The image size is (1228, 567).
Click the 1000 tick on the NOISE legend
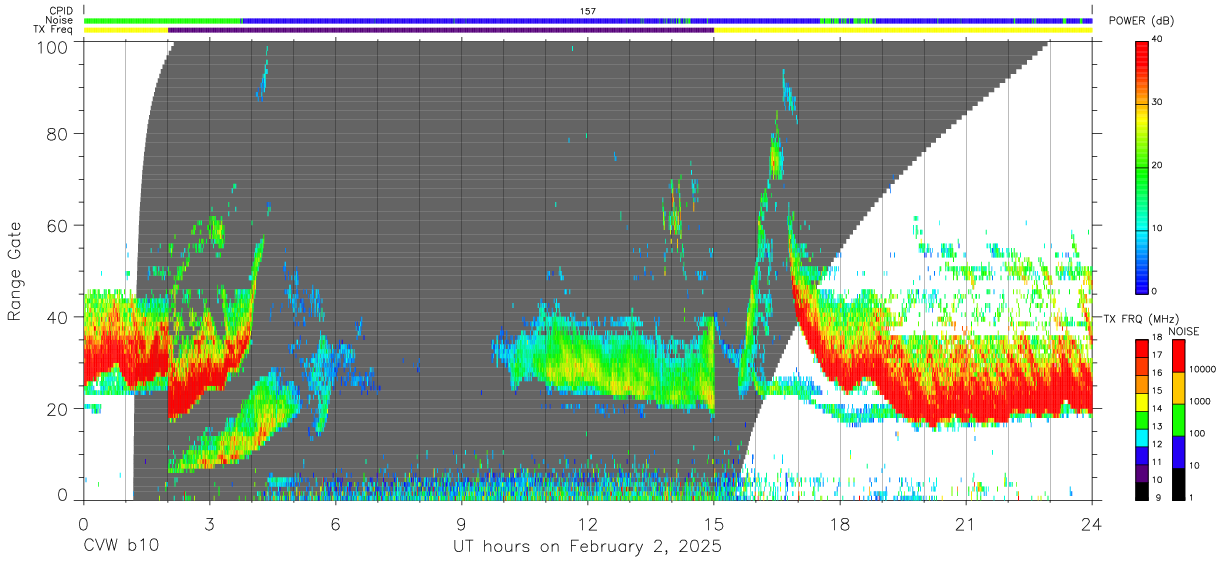(1200, 401)
